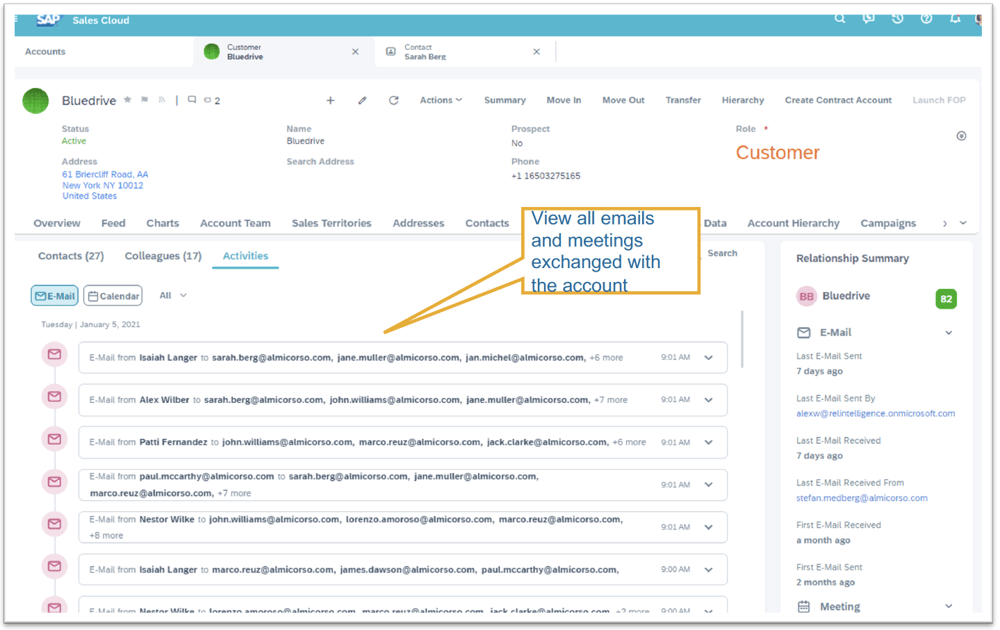Open the Campaigns tab
The height and width of the screenshot is (630, 1000).
[888, 223]
